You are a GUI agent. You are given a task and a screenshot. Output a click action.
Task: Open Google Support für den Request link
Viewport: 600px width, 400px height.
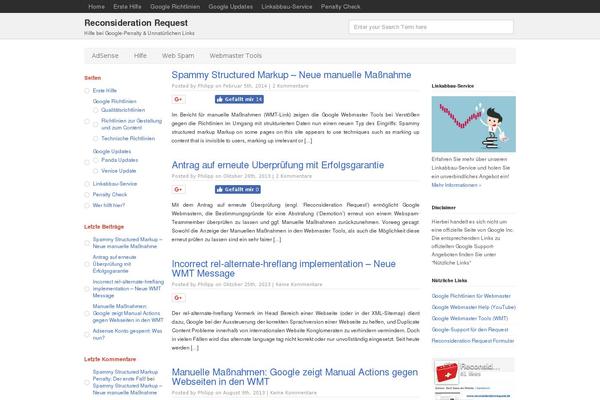tap(470, 330)
